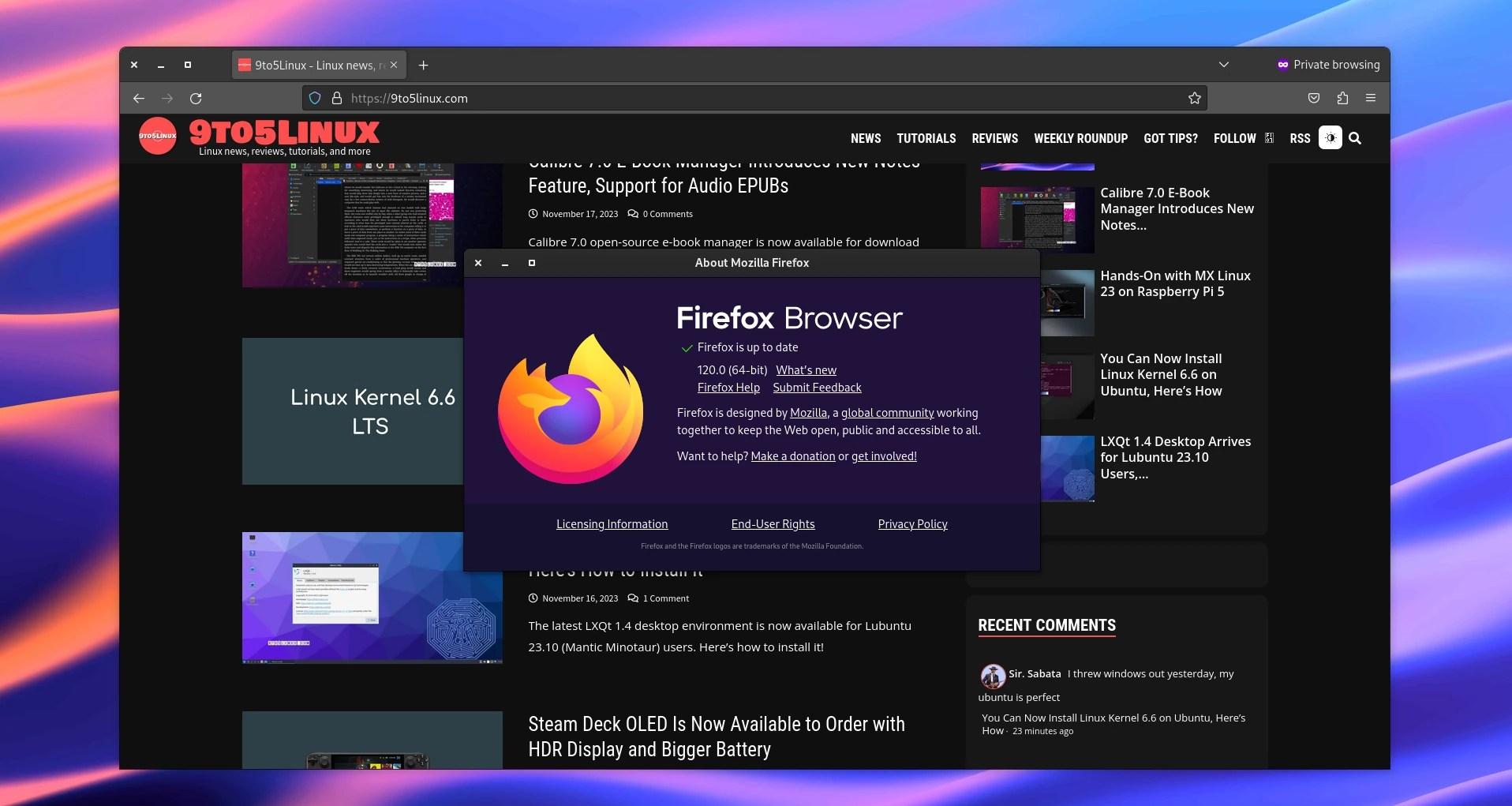Click Submit Feedback link
This screenshot has width=1512, height=806.
click(817, 388)
